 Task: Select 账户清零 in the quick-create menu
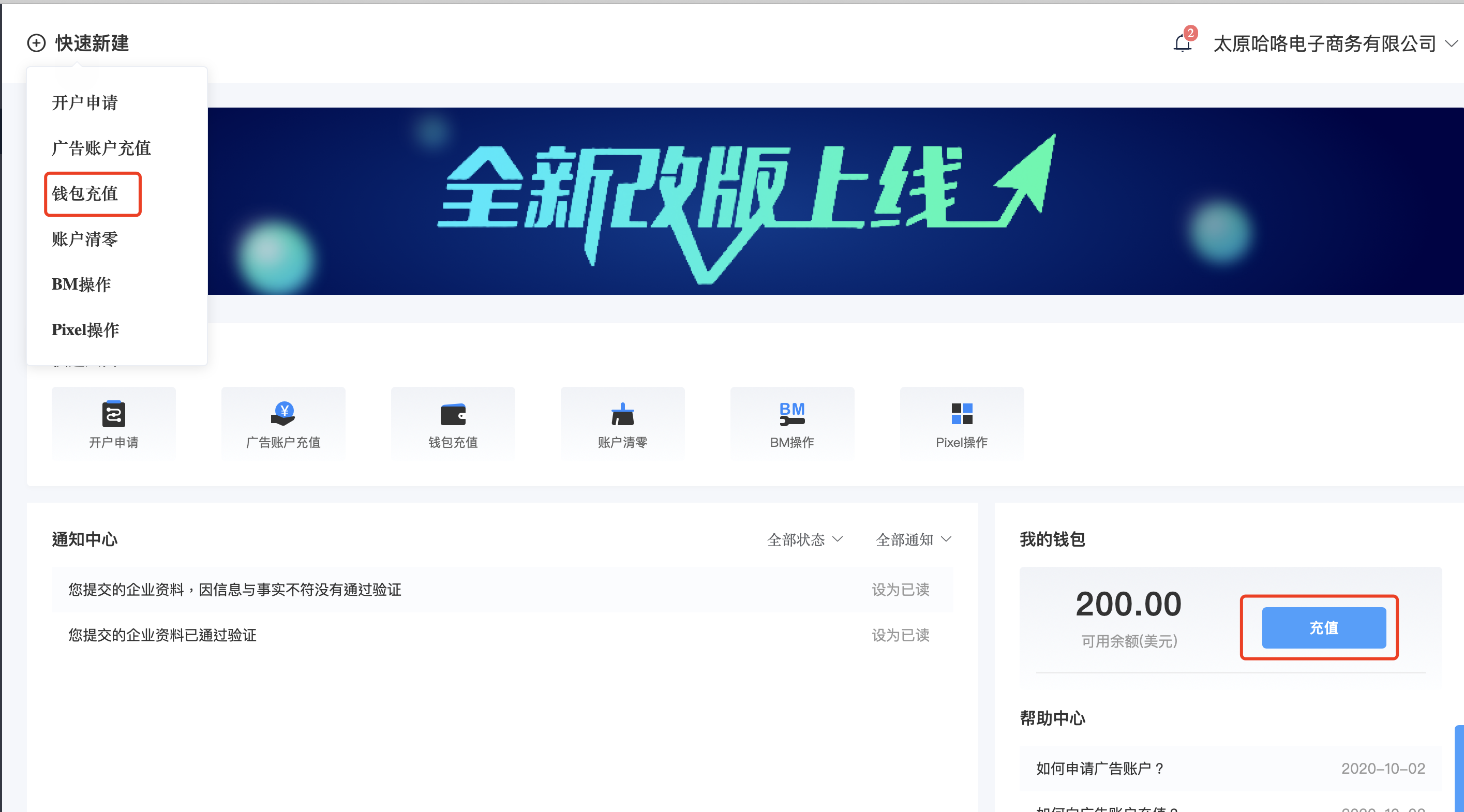[85, 239]
